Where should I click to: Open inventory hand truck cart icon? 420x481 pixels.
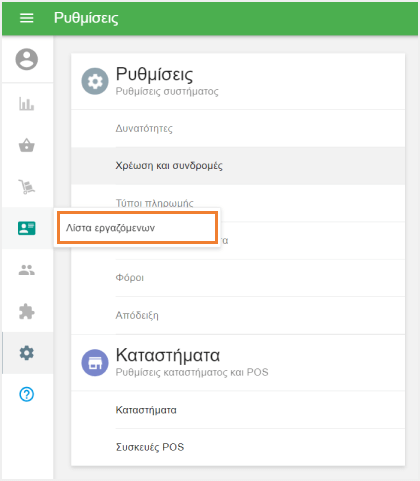pyautogui.click(x=27, y=187)
